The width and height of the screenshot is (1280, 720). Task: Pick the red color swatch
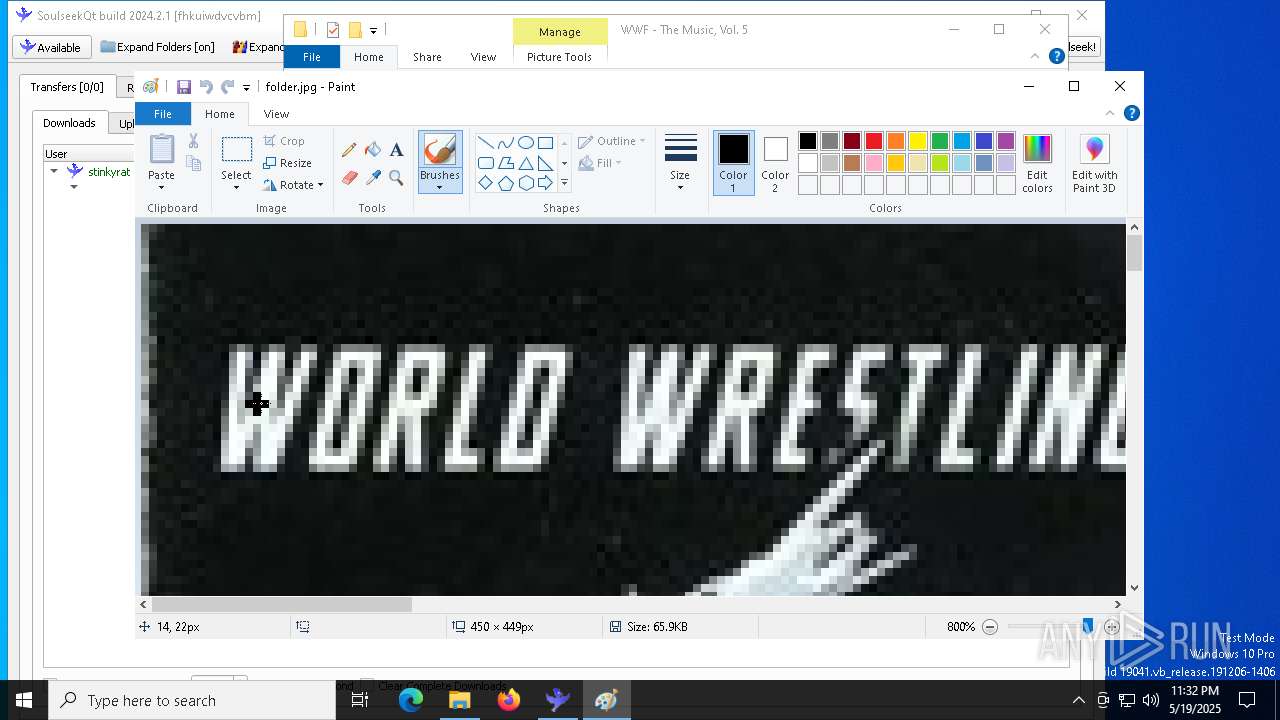click(x=874, y=141)
